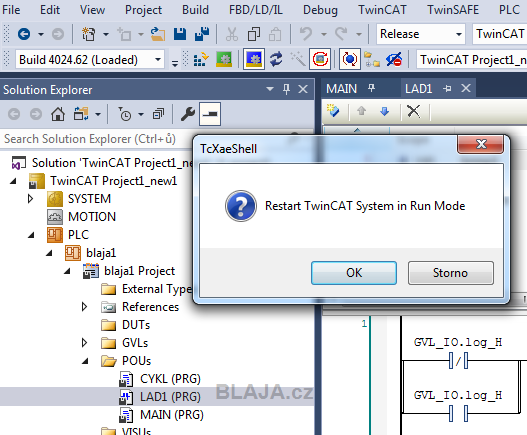
Task: Click the Cut scissors icon
Action: click(x=232, y=34)
